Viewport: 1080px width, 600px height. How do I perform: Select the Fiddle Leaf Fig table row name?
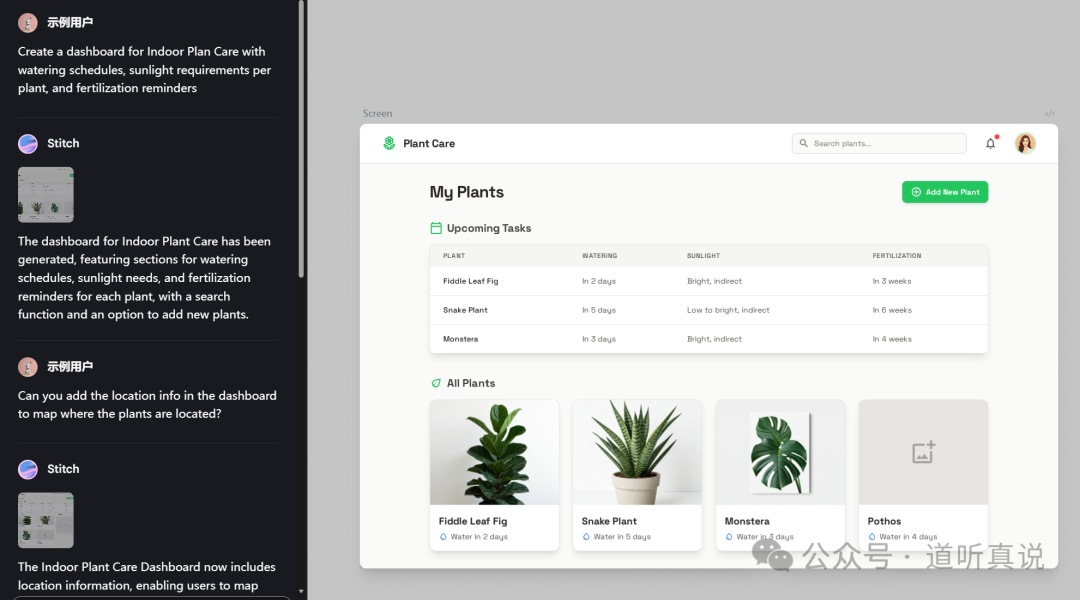point(470,281)
